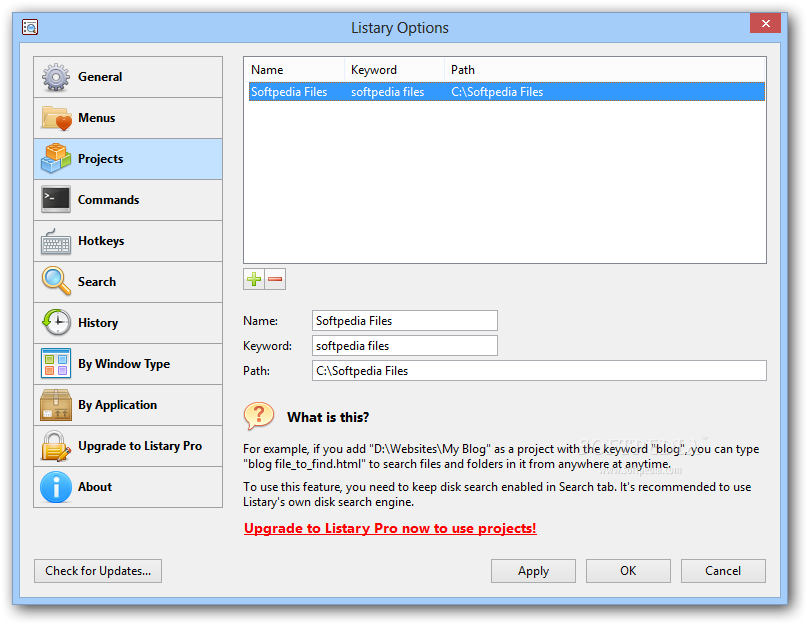
Task: Click Check for Updates button
Action: tap(98, 571)
